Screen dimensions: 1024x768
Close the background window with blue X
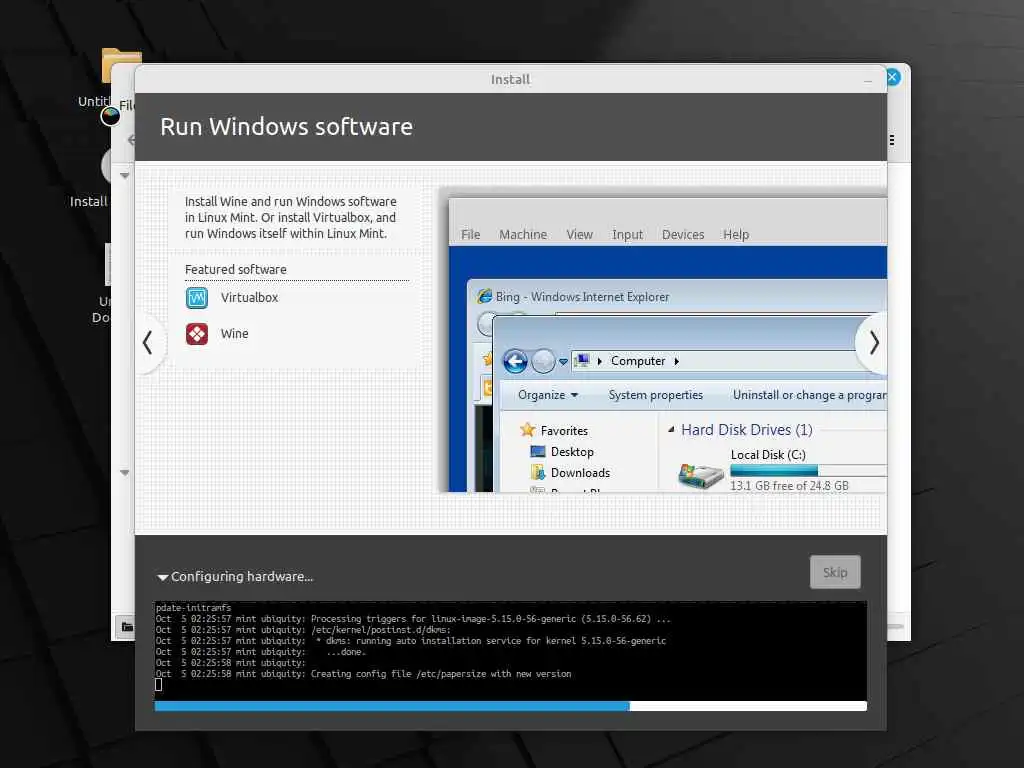point(892,77)
